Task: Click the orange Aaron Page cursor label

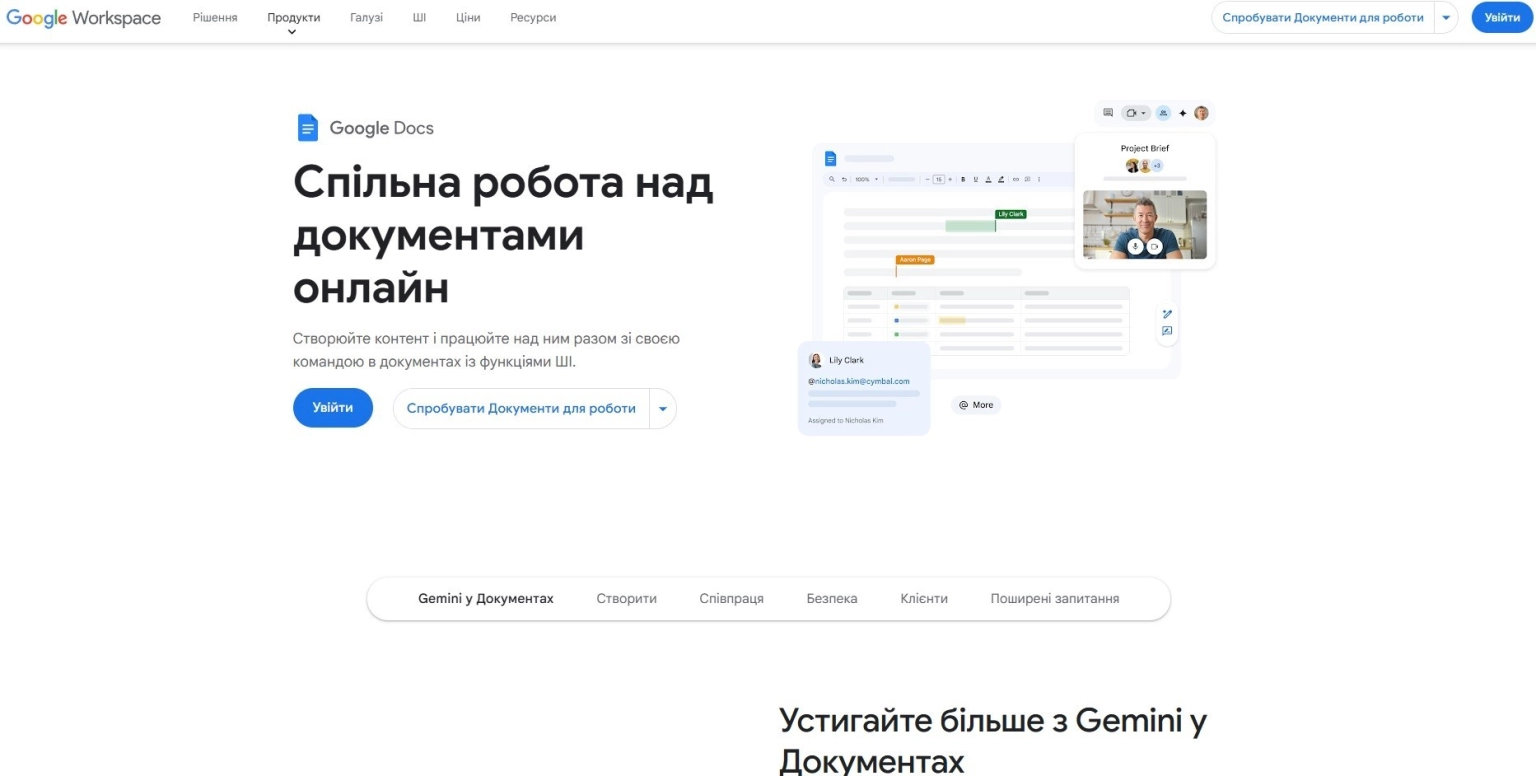Action: coord(915,260)
